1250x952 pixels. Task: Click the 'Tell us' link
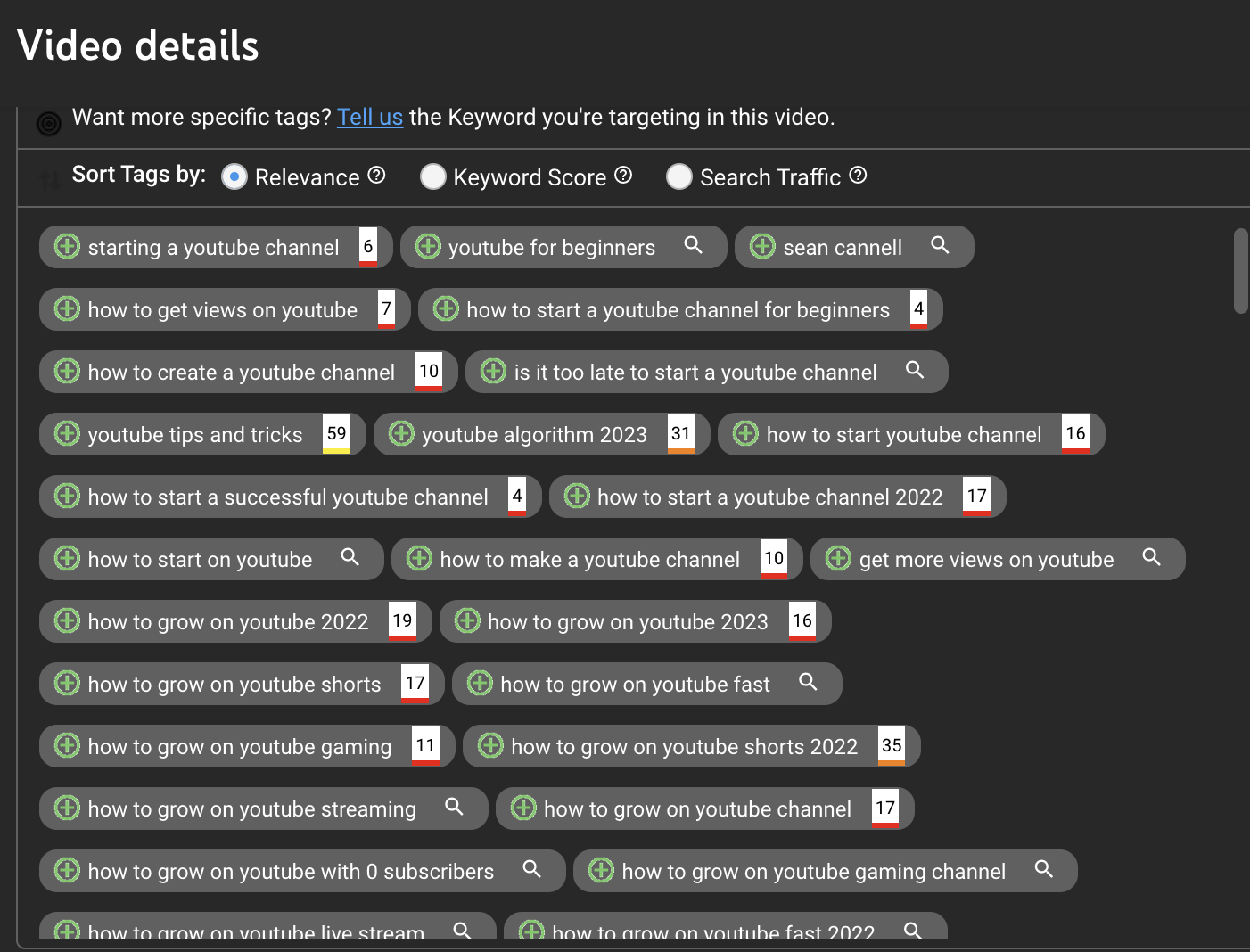click(x=370, y=117)
